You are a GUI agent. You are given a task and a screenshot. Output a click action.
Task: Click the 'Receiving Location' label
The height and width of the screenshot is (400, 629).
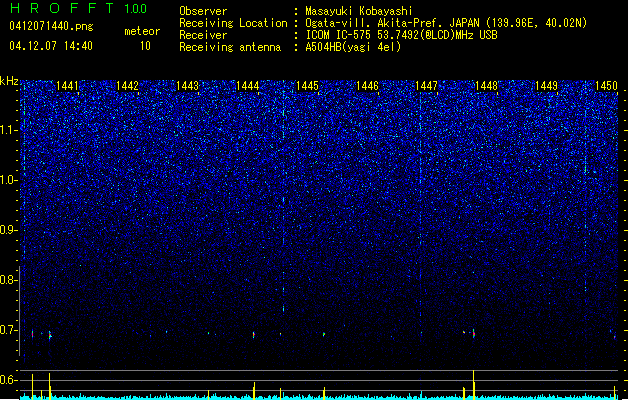coord(233,23)
